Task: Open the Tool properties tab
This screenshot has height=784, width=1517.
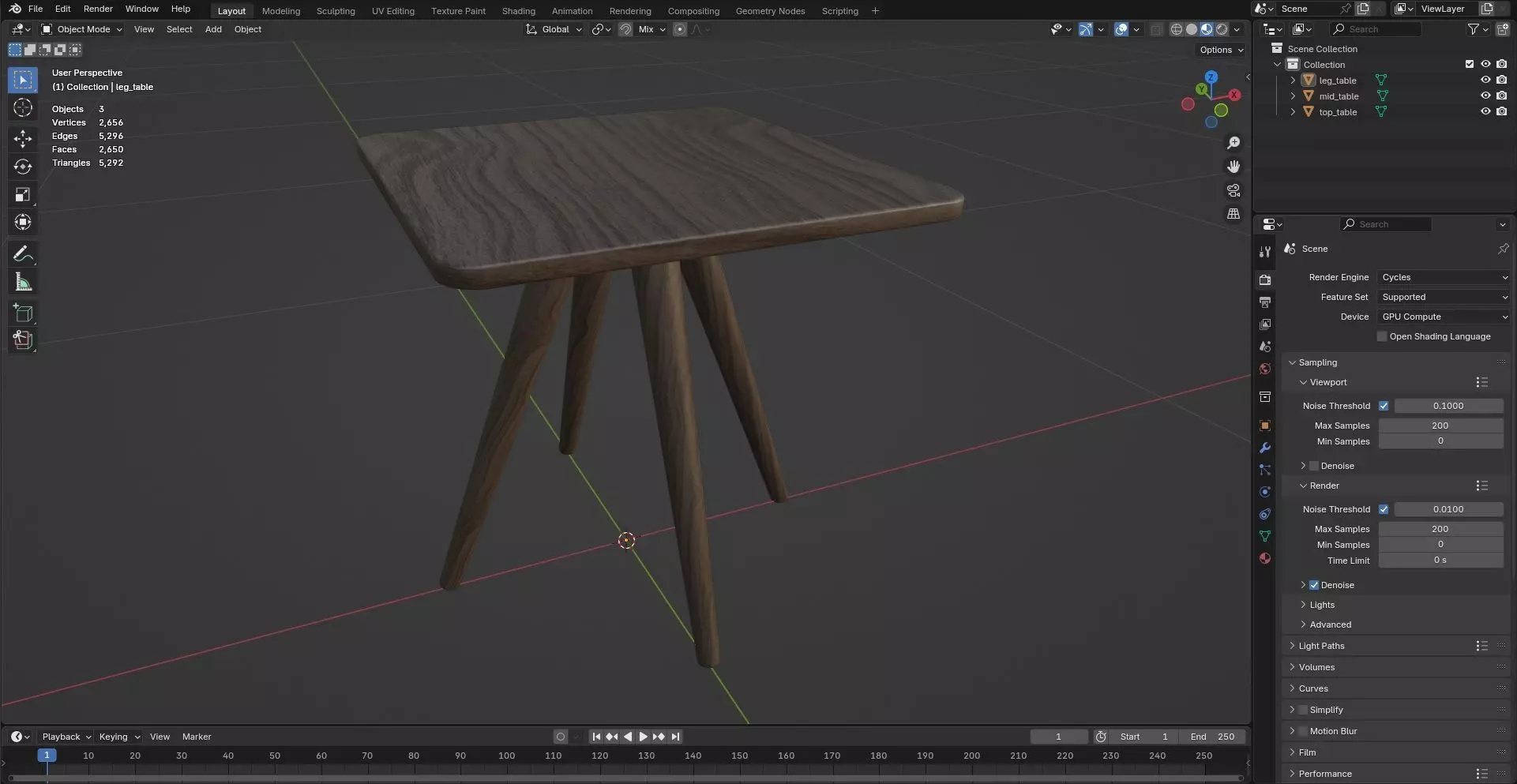Action: [1265, 252]
